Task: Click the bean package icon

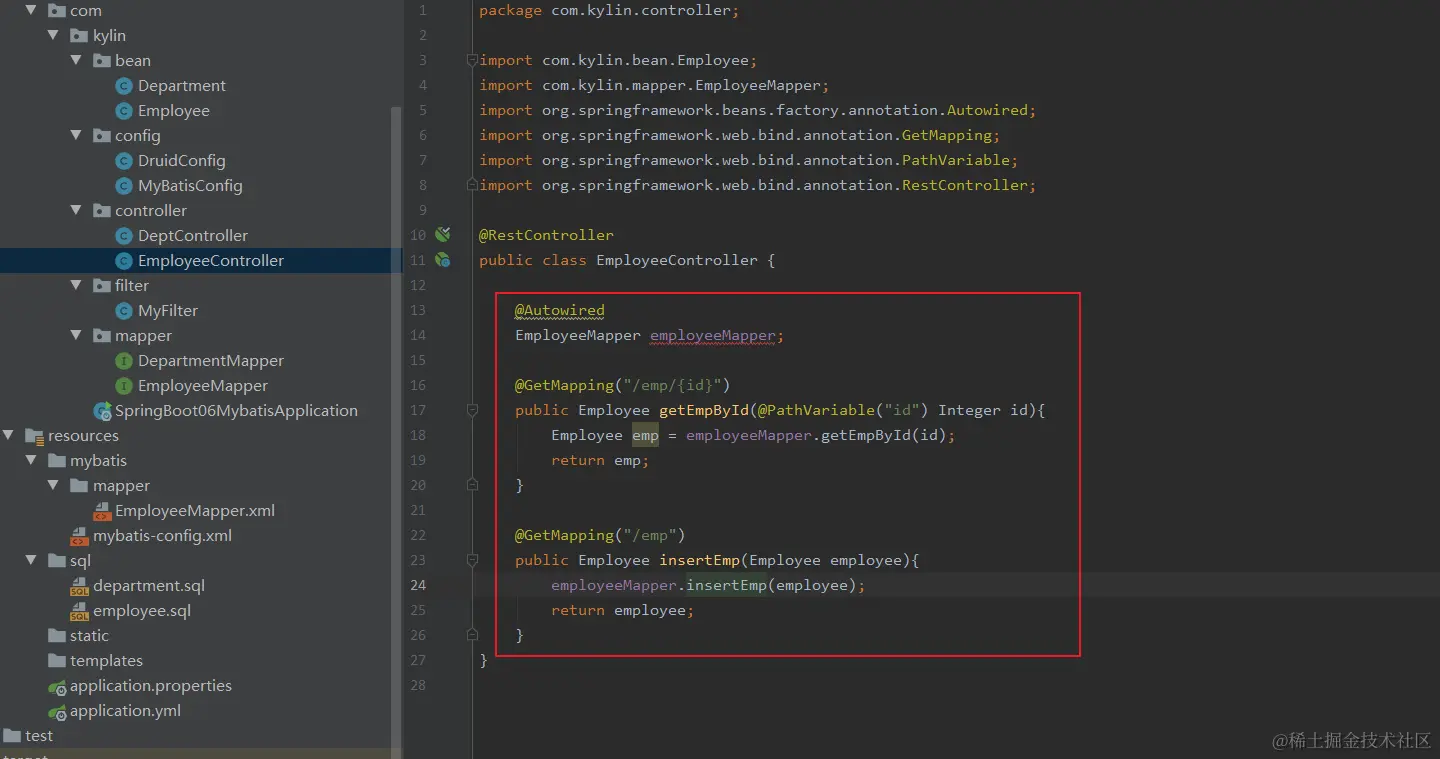Action: [x=102, y=61]
